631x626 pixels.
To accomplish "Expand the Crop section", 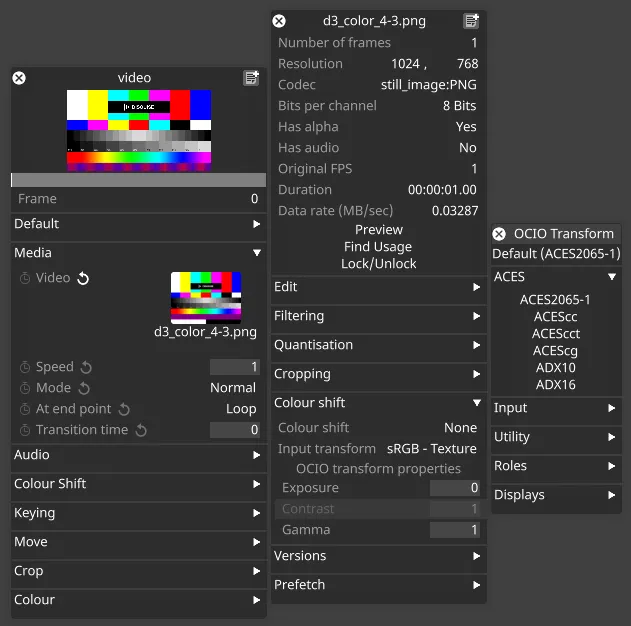I will pos(138,570).
